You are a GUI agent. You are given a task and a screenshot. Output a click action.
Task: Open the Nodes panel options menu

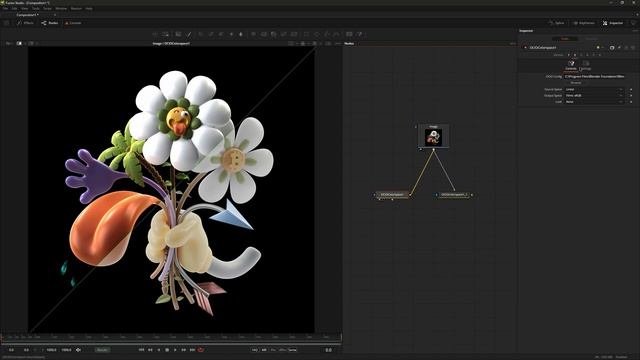pyautogui.click(x=513, y=43)
